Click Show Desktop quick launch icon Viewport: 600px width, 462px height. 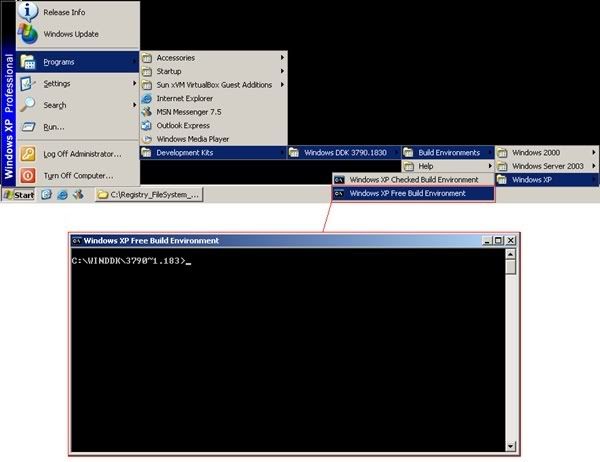pos(46,195)
